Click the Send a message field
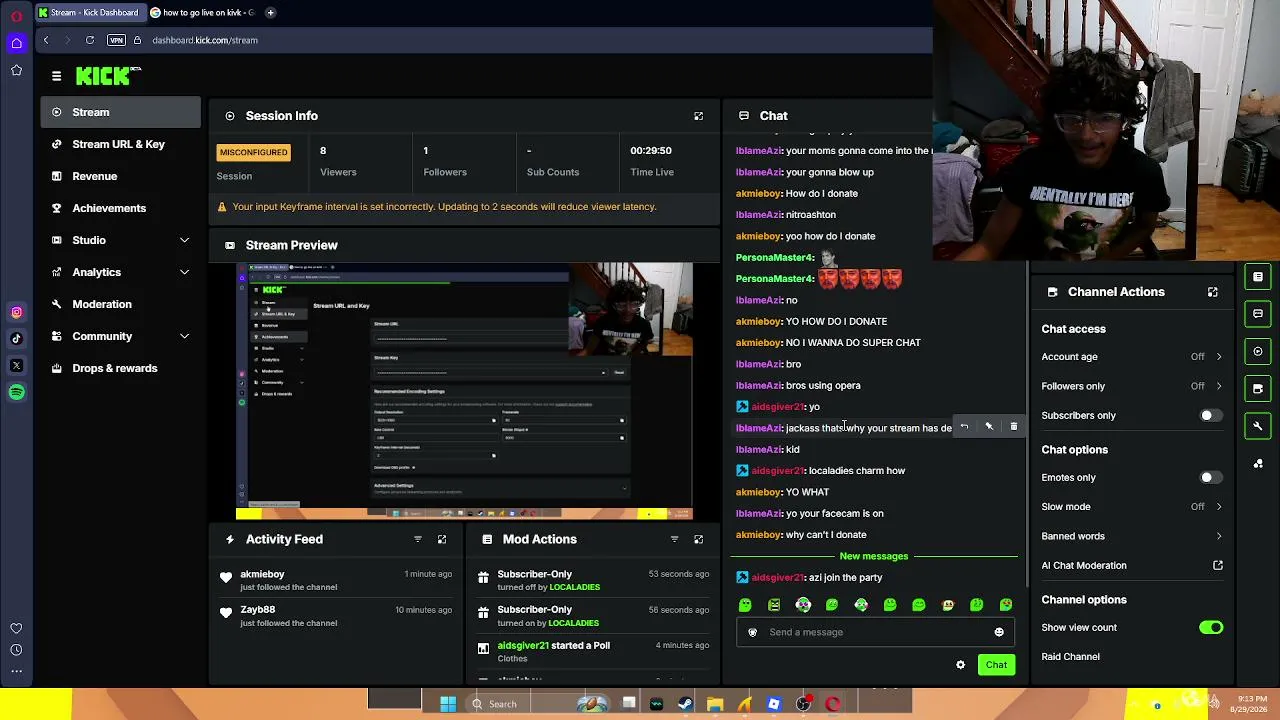Screen dimensions: 1280x720 pos(875,632)
